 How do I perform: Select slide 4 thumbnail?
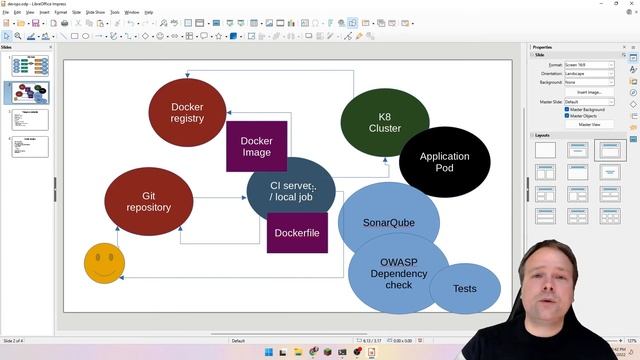(x=30, y=147)
